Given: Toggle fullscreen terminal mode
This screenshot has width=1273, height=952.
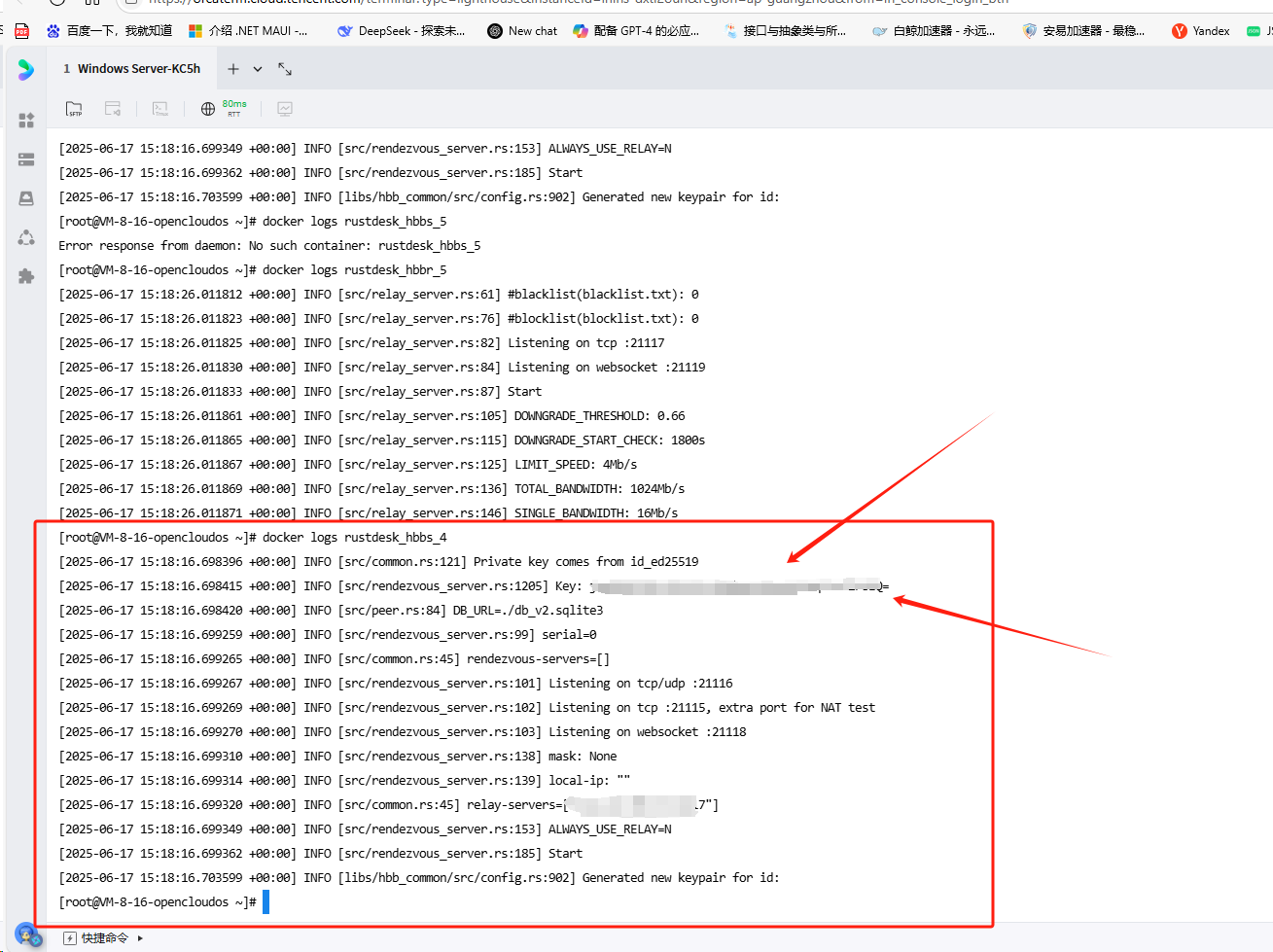Looking at the screenshot, I should 285,69.
